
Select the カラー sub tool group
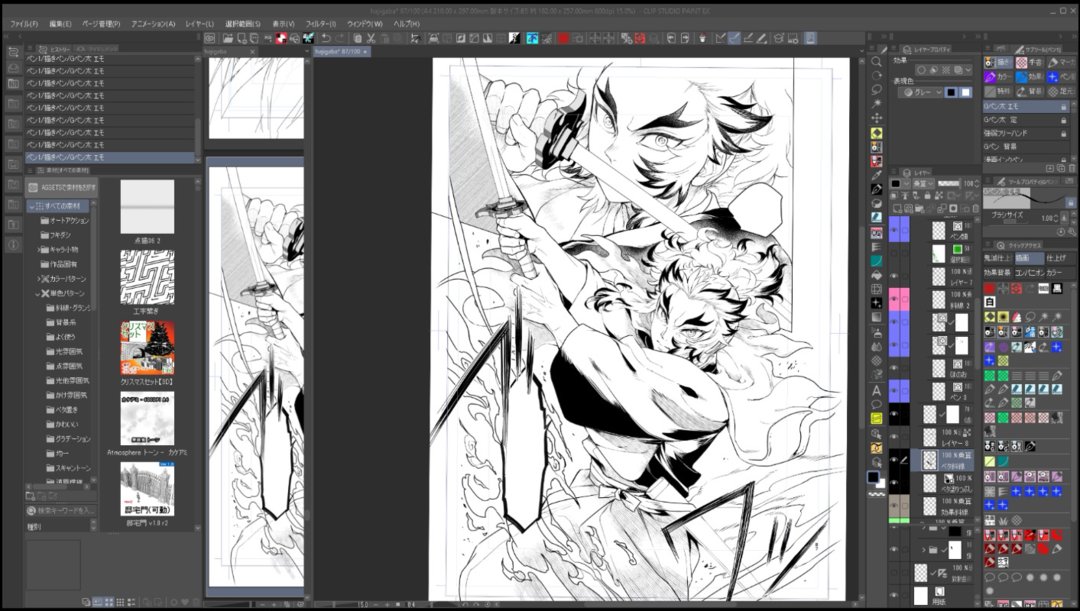[x=999, y=77]
